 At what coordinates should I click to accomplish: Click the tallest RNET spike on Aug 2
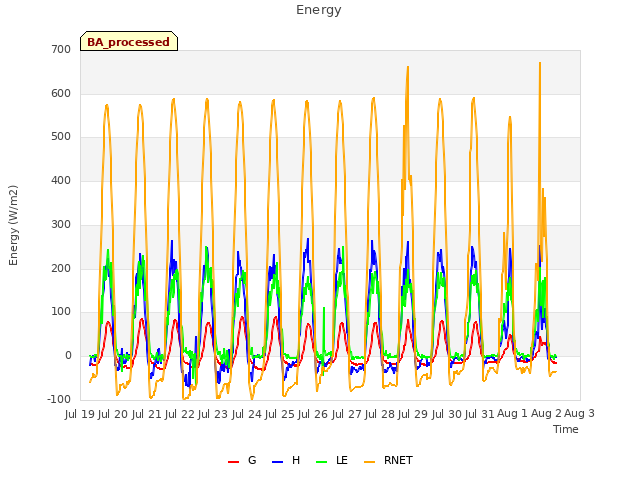tap(540, 63)
